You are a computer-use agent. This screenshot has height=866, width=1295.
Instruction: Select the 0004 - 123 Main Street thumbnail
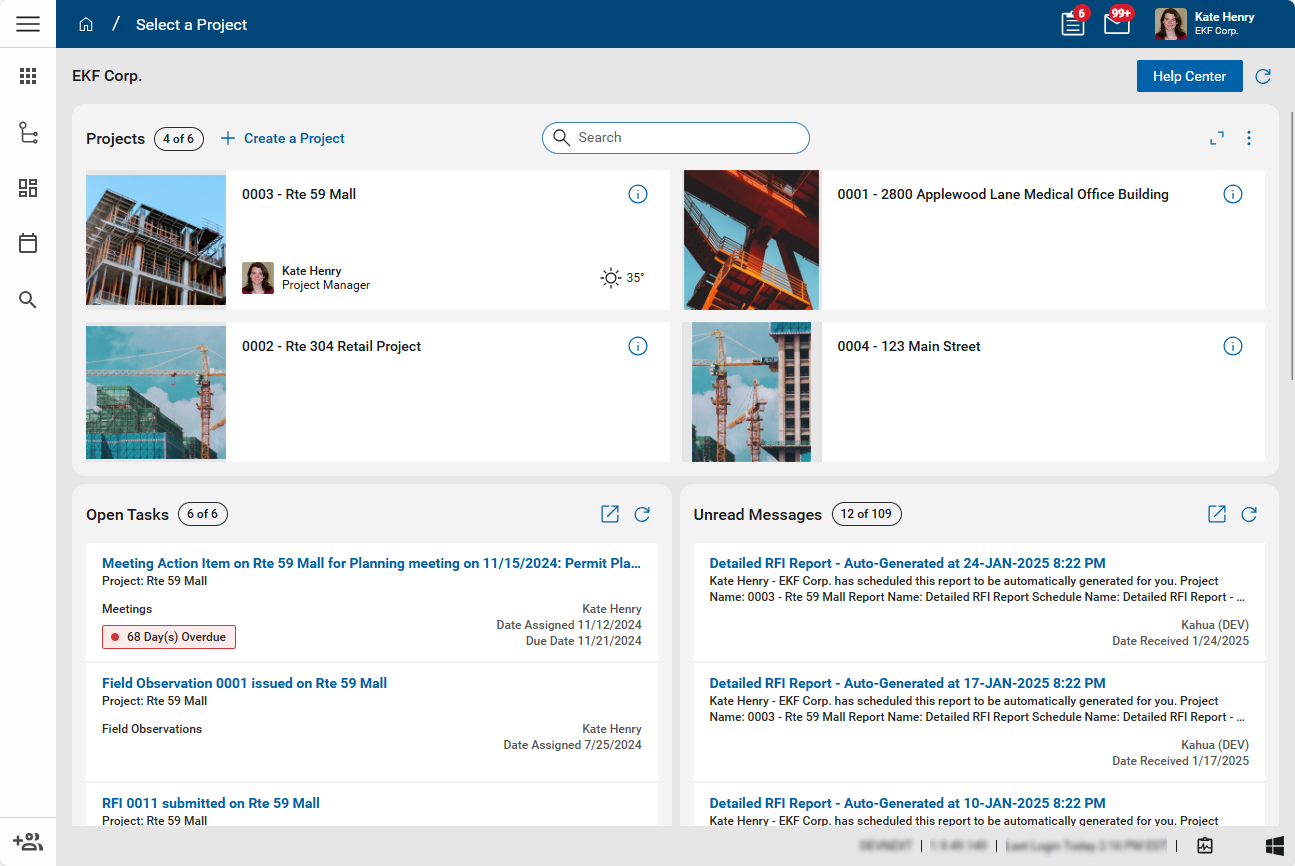point(751,391)
